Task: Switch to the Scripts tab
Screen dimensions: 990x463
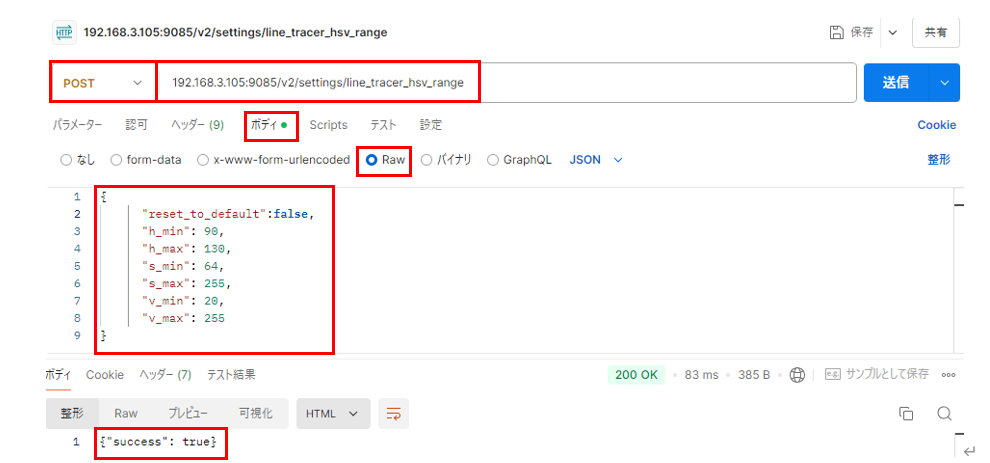Action: [x=328, y=125]
